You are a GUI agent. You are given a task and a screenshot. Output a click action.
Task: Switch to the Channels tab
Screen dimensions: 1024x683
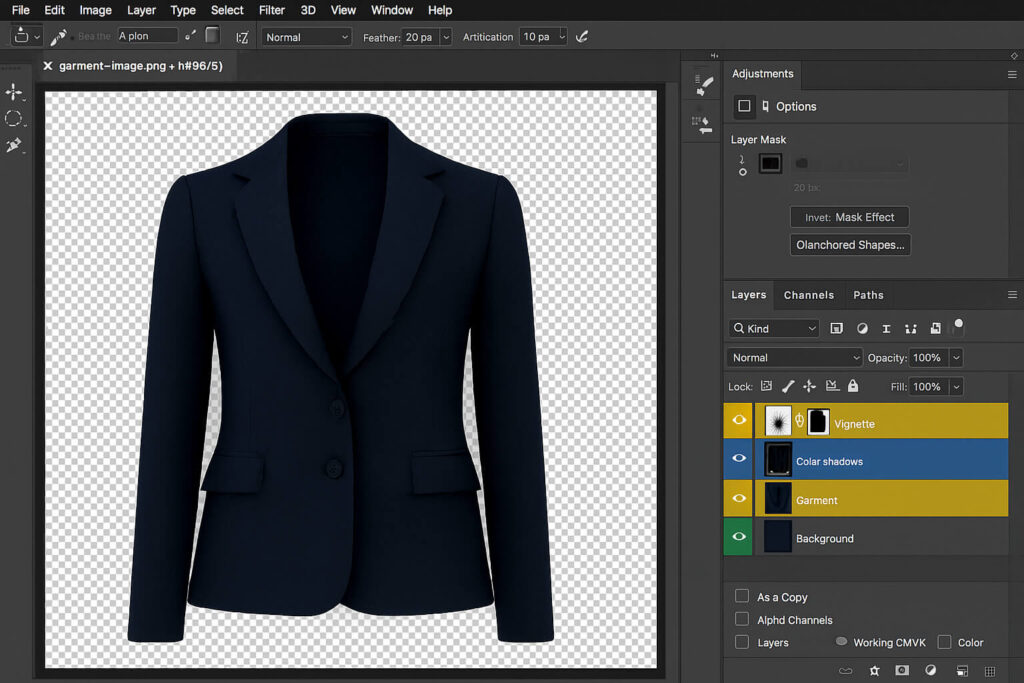tap(808, 295)
